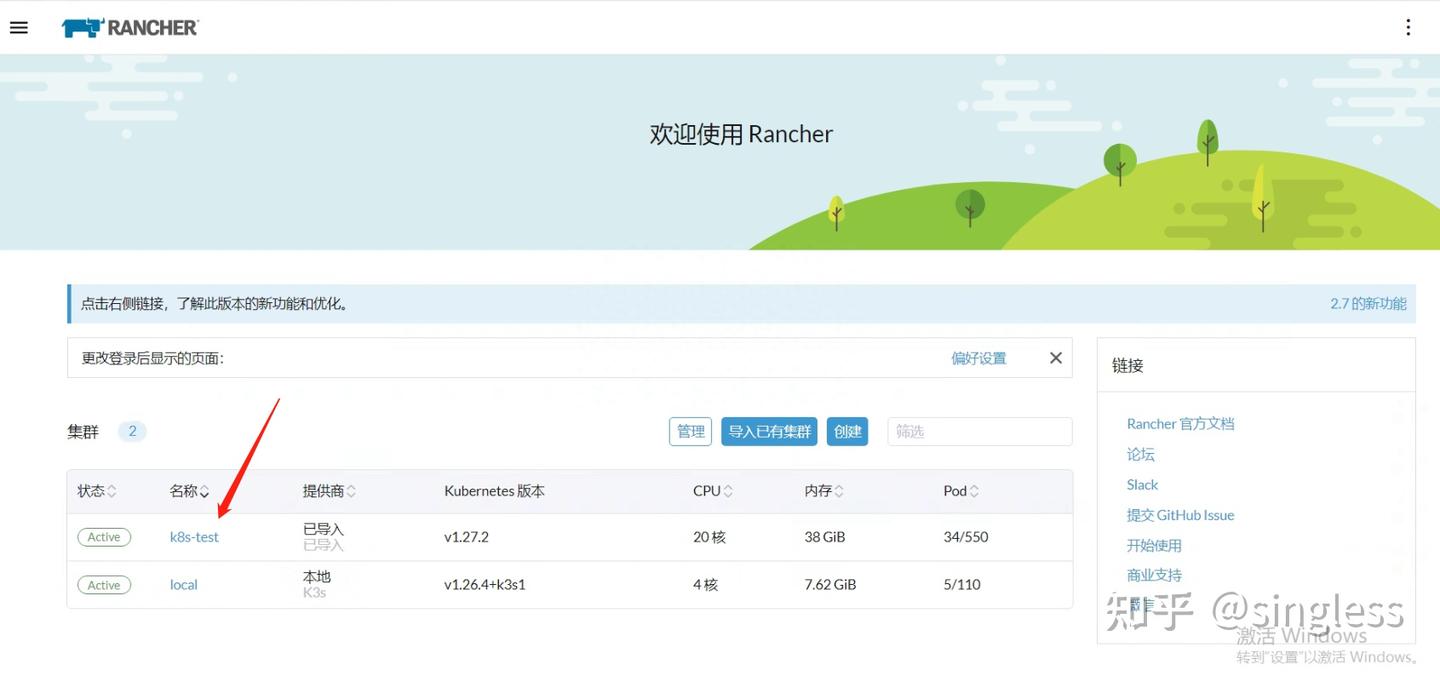Open the local cluster

point(184,585)
